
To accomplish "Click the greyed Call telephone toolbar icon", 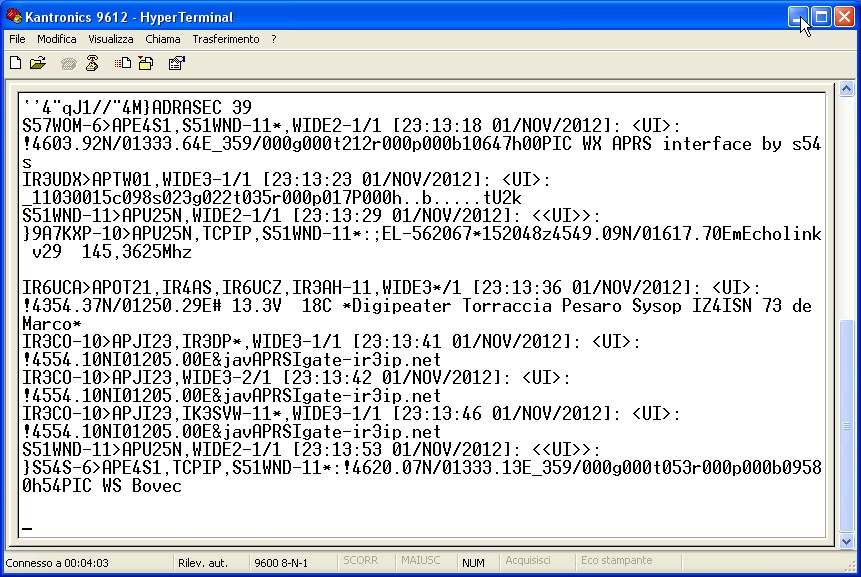I will click(69, 64).
